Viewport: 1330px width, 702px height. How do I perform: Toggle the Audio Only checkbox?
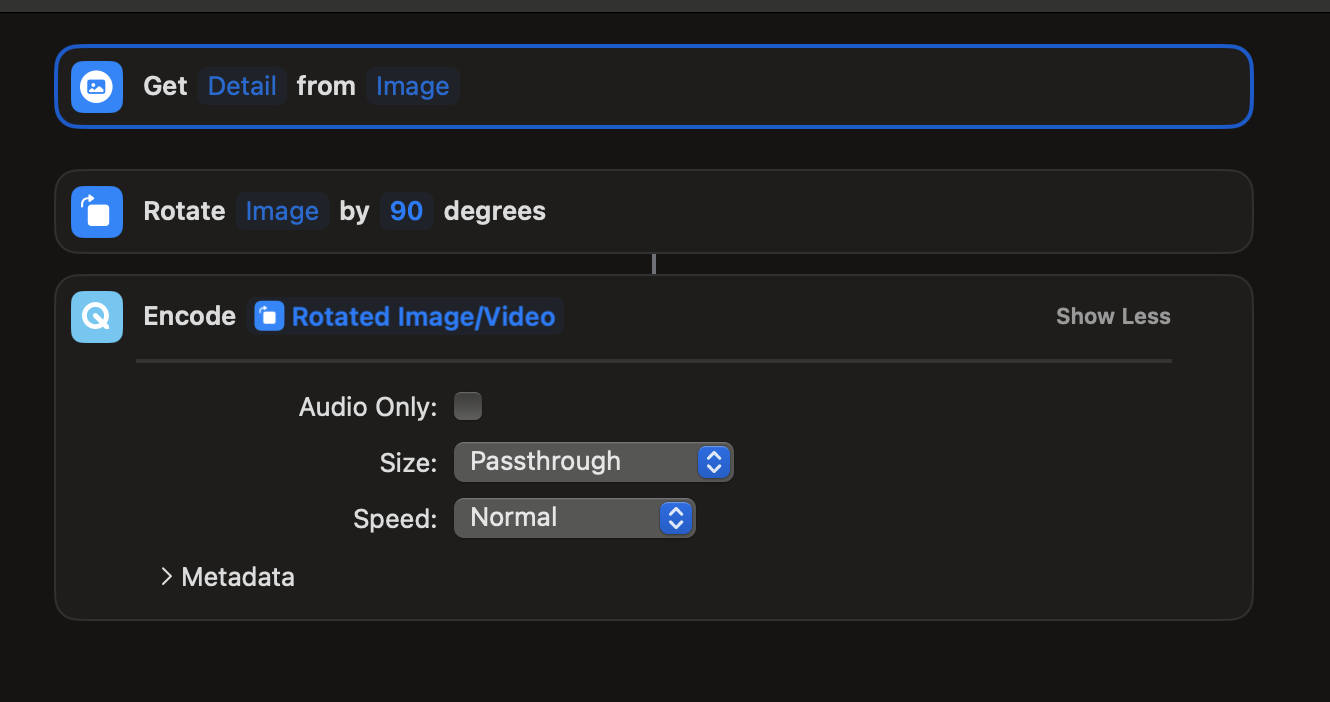[468, 406]
